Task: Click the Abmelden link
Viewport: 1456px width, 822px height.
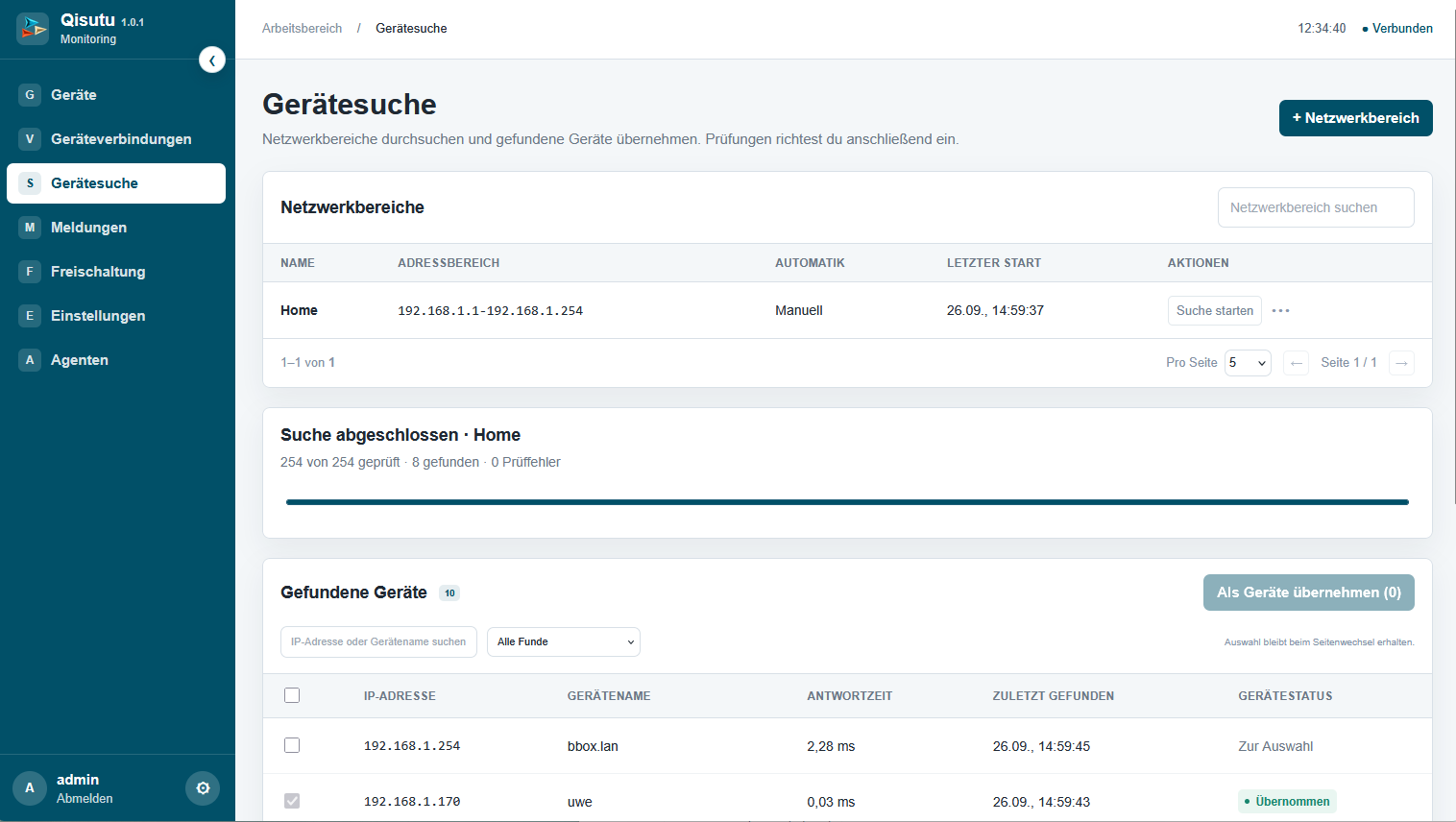Action: pyautogui.click(x=85, y=799)
